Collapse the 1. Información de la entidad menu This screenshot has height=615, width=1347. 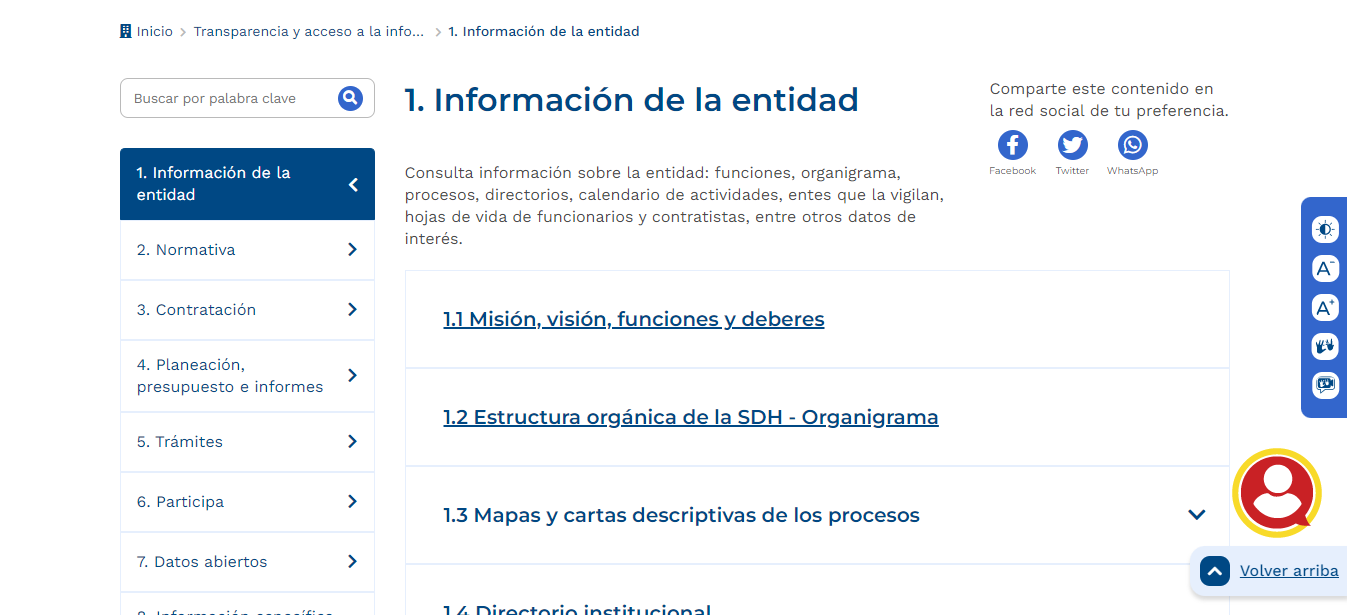[352, 184]
